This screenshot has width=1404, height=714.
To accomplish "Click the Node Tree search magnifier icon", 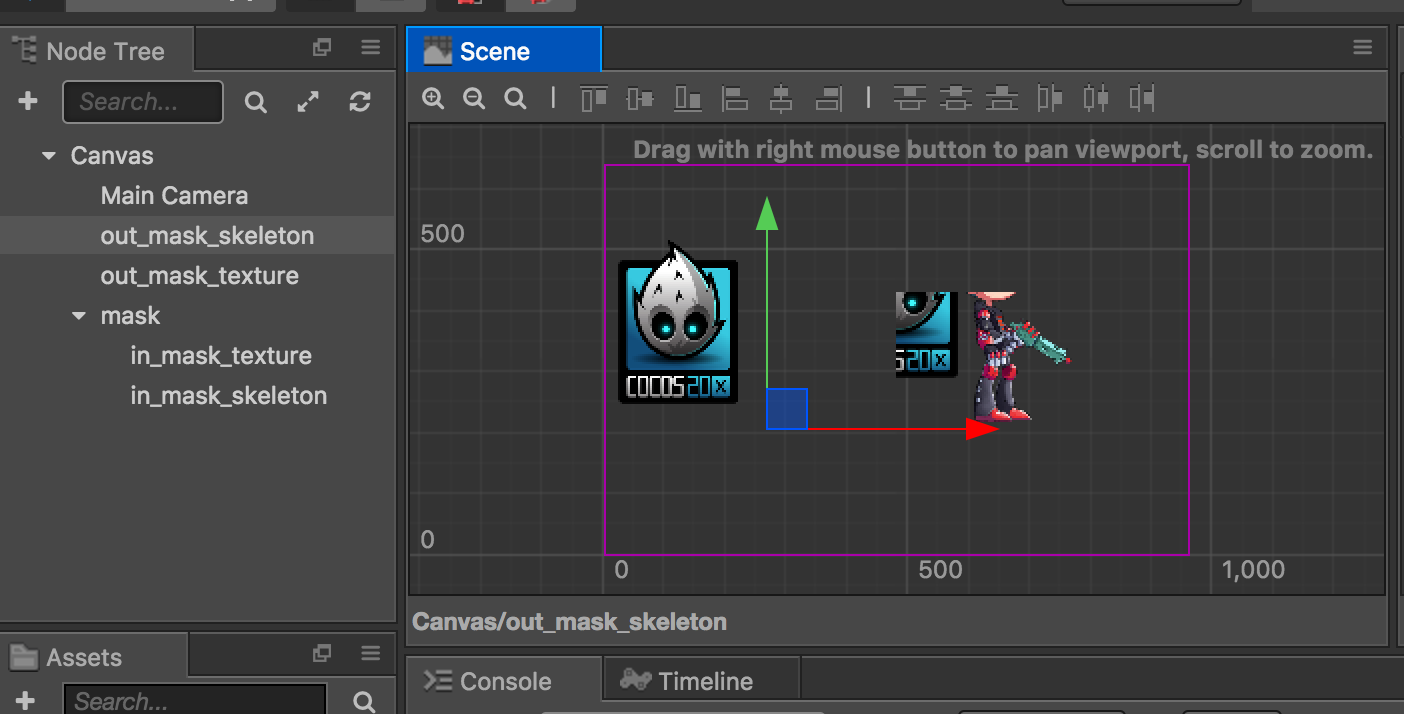I will point(256,102).
